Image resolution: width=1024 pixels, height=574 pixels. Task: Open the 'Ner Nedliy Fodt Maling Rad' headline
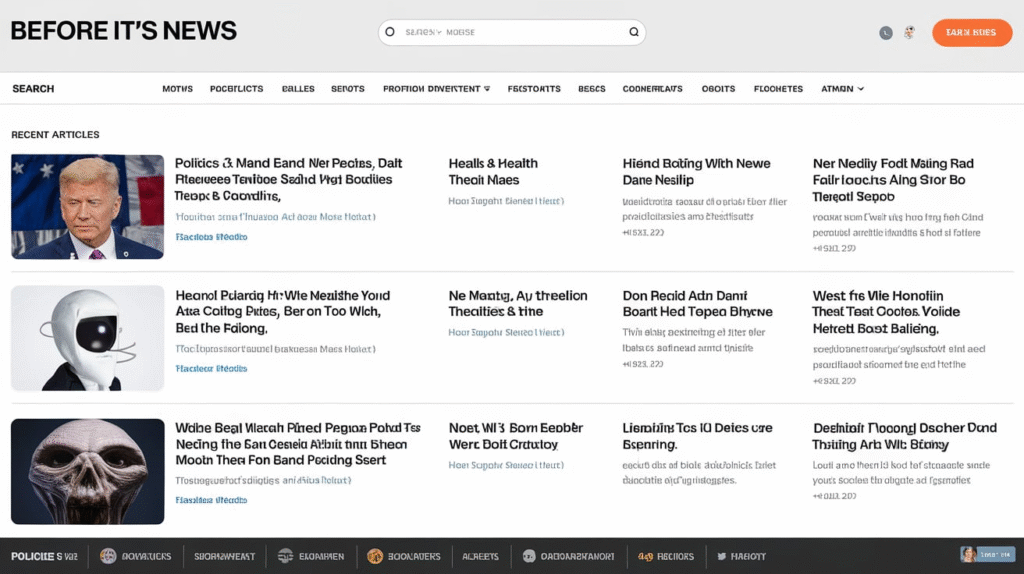point(893,180)
